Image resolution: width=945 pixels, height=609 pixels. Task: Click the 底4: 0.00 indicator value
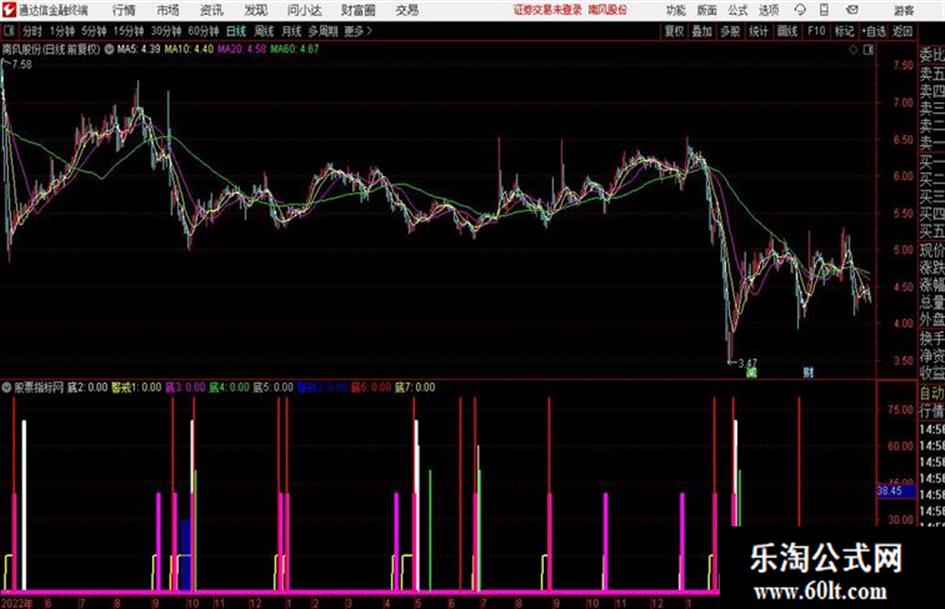tap(229, 388)
